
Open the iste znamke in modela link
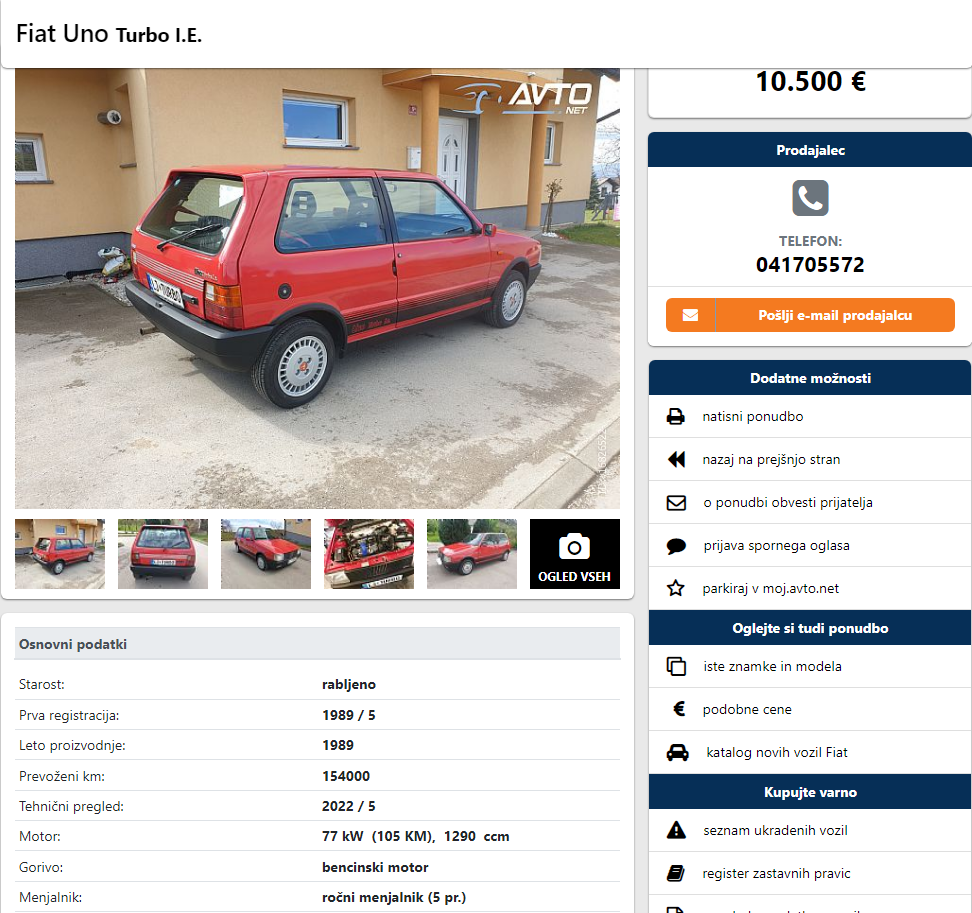click(x=772, y=666)
